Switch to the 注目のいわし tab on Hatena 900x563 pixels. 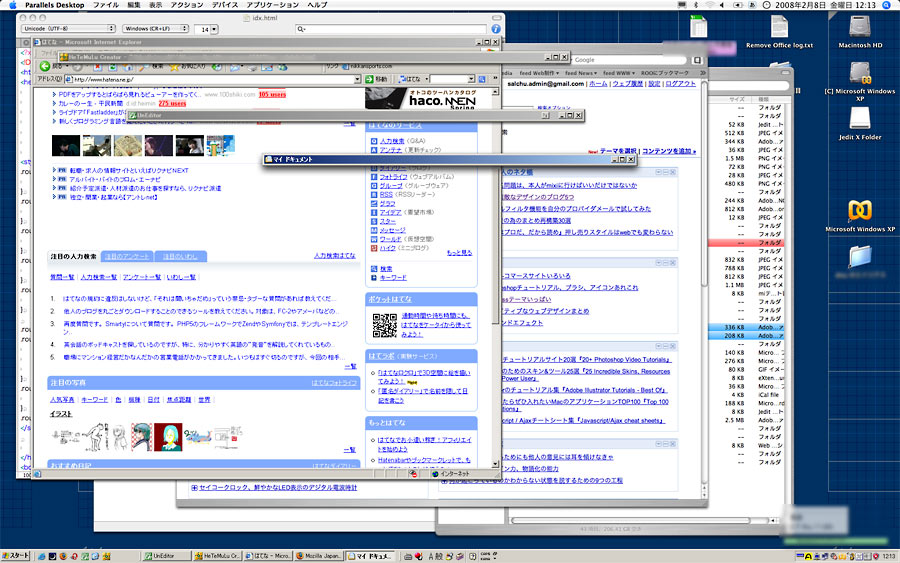180,257
